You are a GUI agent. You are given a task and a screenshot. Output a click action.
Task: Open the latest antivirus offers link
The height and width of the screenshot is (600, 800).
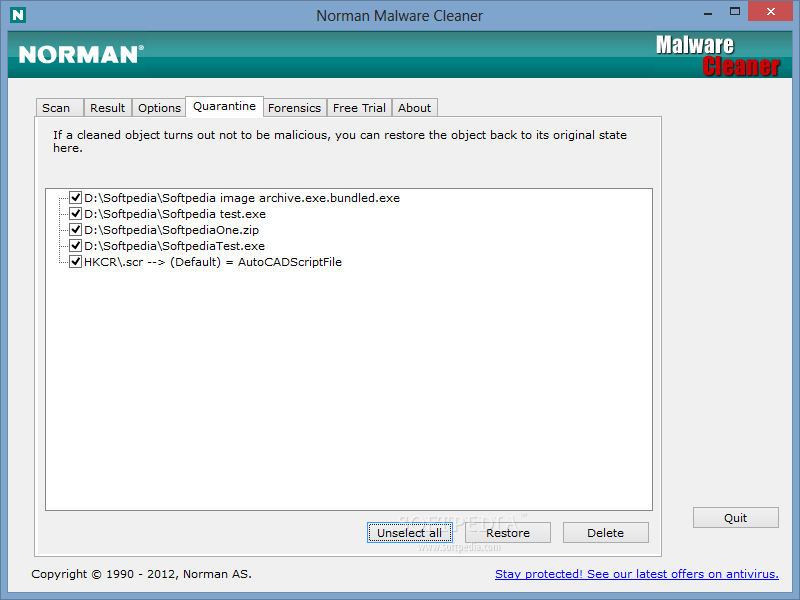pos(637,574)
